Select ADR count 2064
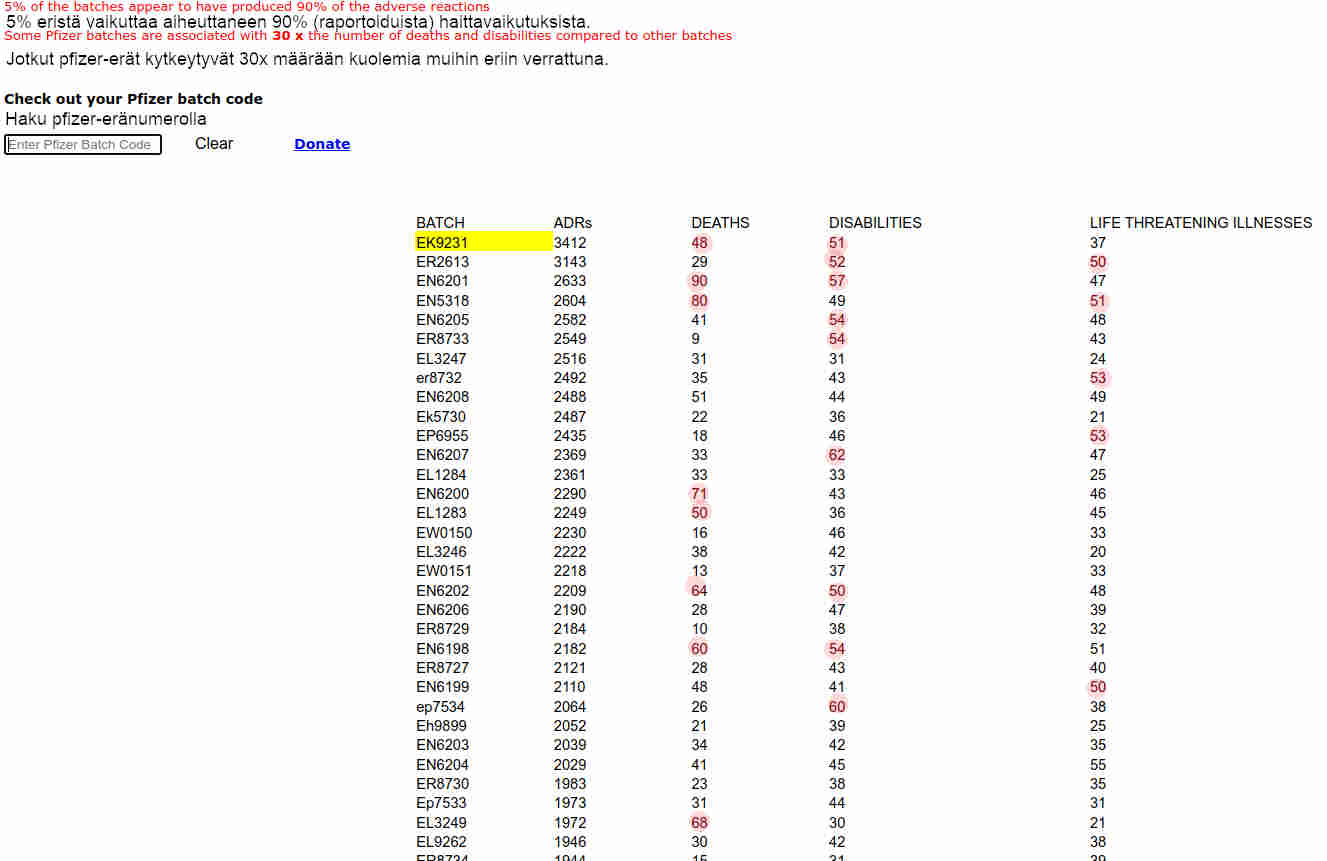This screenshot has height=861, width=1327. [570, 707]
